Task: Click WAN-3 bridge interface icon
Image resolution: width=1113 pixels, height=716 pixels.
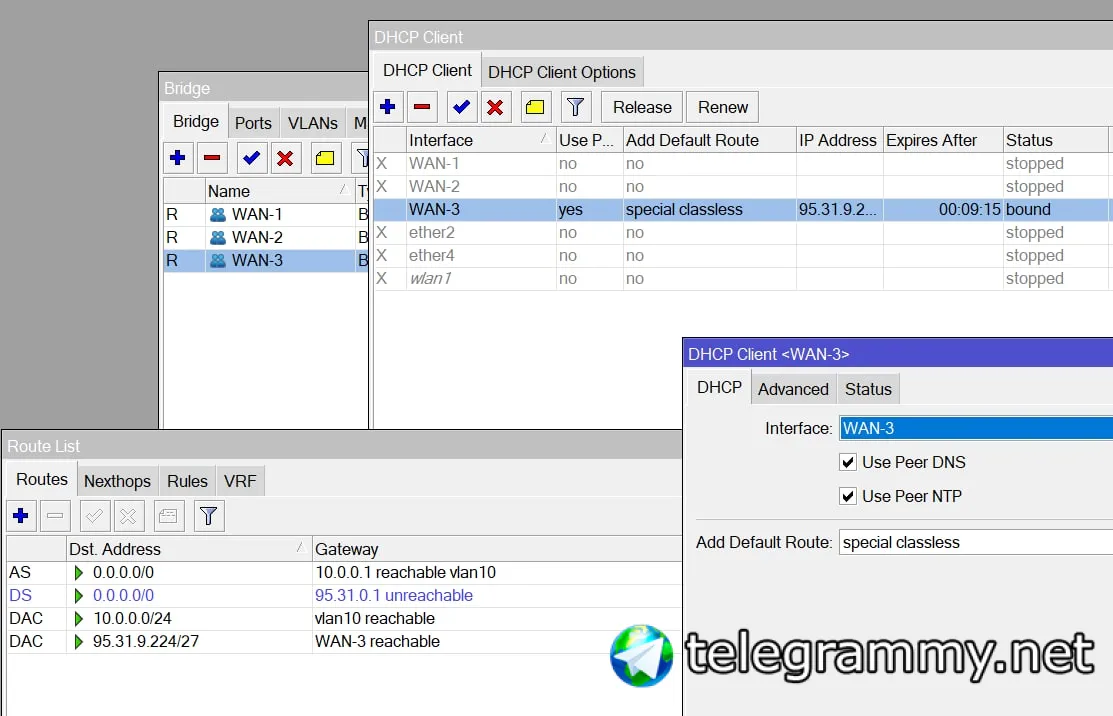Action: point(218,260)
